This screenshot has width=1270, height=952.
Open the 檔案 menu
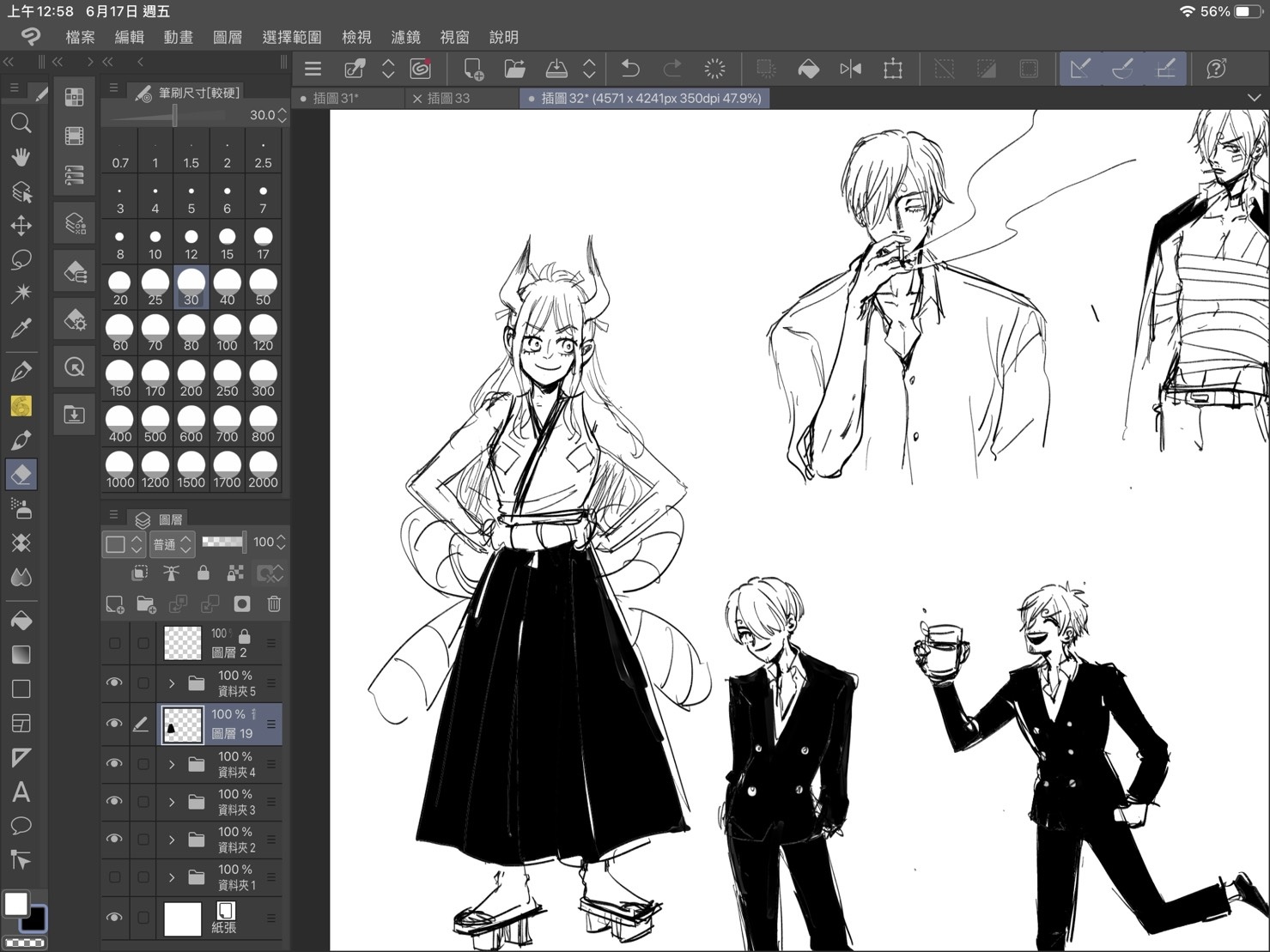point(80,37)
